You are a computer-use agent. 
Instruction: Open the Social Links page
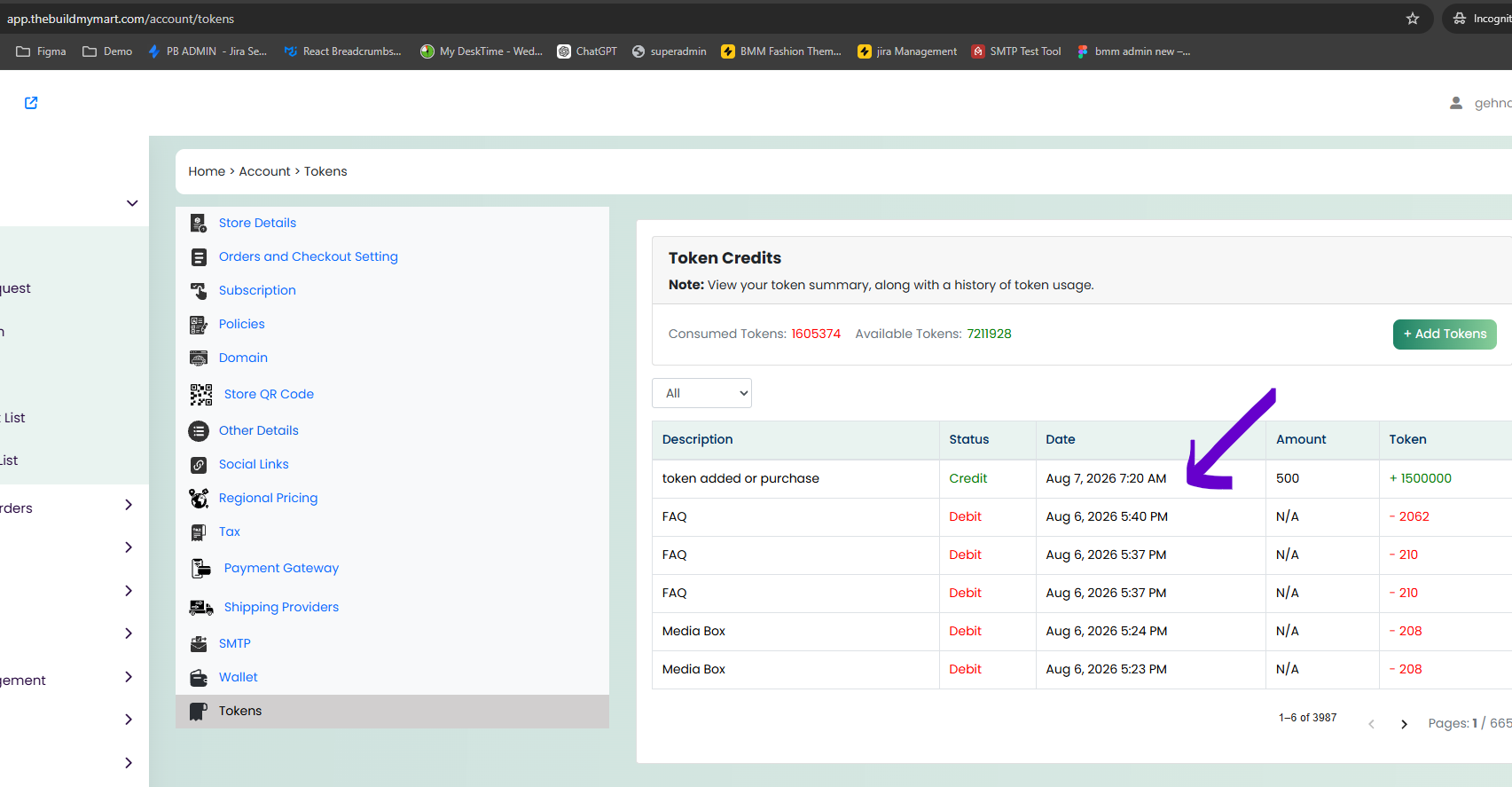click(x=254, y=464)
